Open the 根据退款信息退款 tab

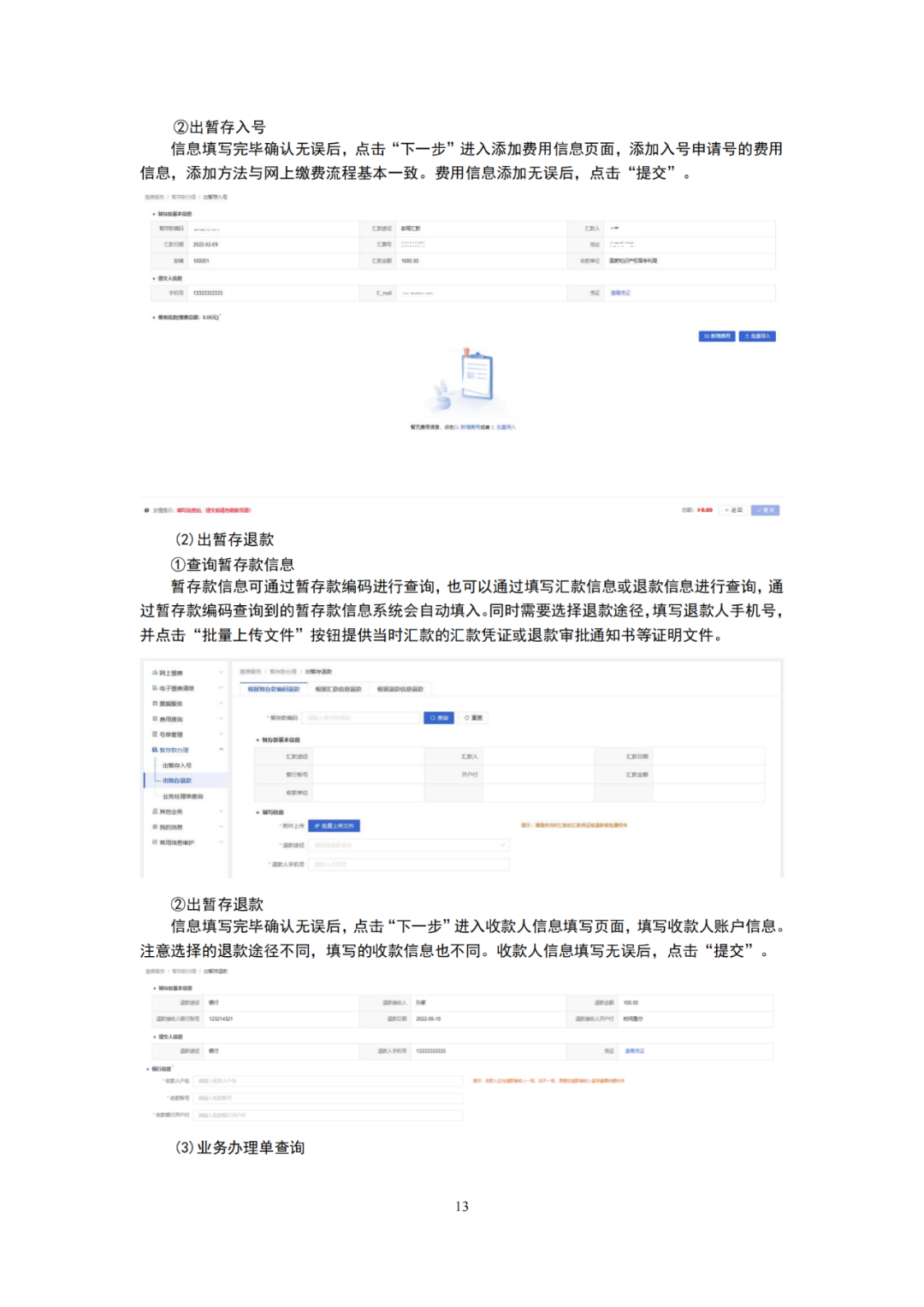[x=402, y=687]
